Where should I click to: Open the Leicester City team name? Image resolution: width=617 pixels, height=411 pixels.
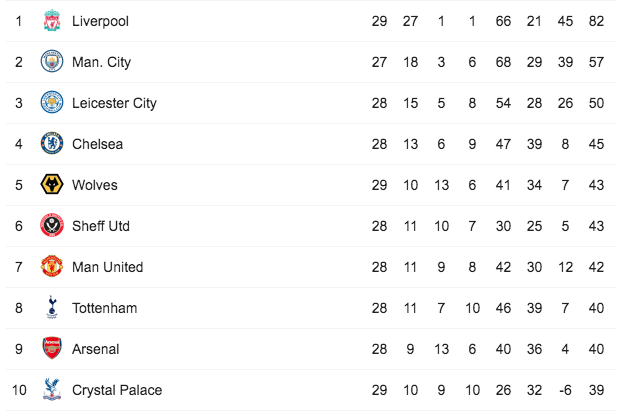pos(114,103)
